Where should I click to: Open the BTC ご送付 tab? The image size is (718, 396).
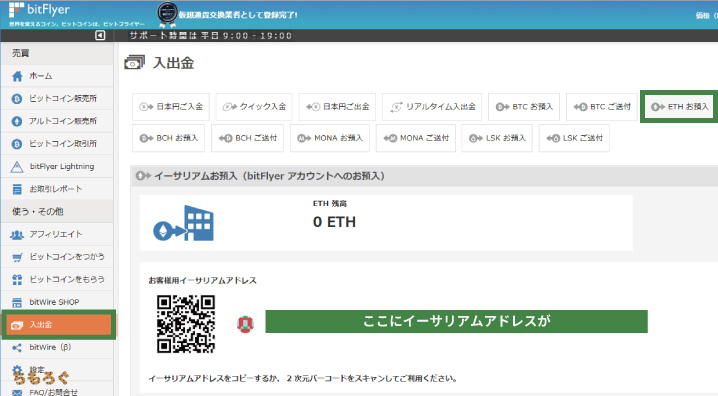click(602, 107)
